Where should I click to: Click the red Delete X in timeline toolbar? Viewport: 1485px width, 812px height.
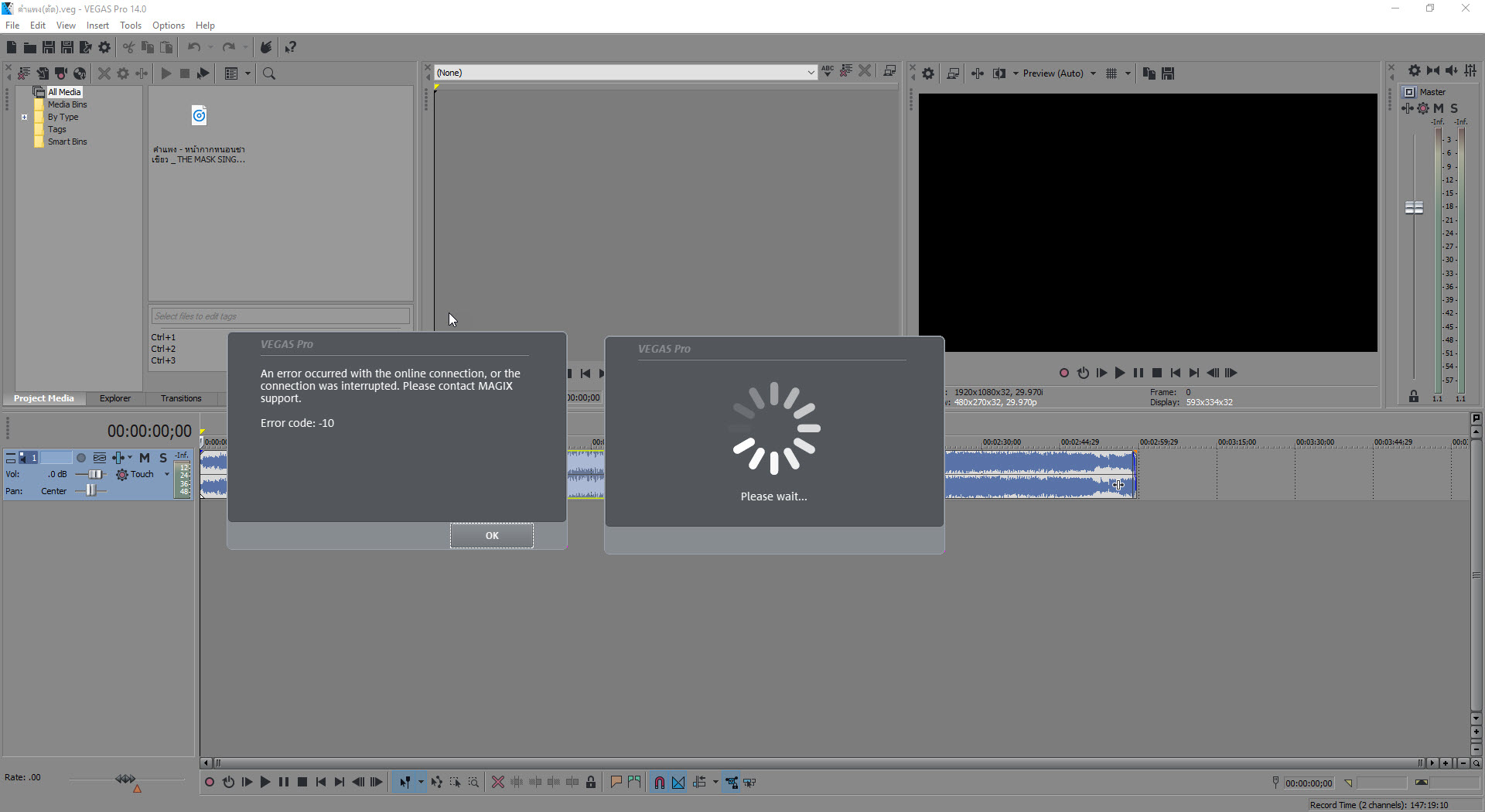tap(498, 783)
